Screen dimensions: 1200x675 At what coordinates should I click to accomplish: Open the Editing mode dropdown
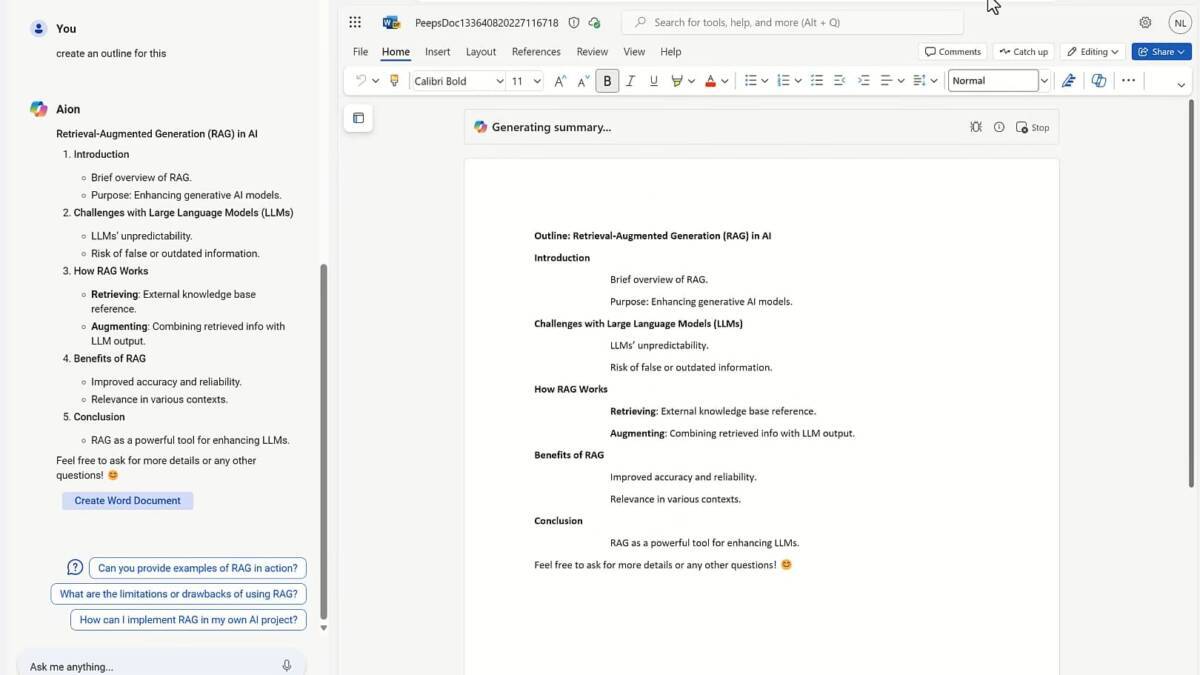1093,52
